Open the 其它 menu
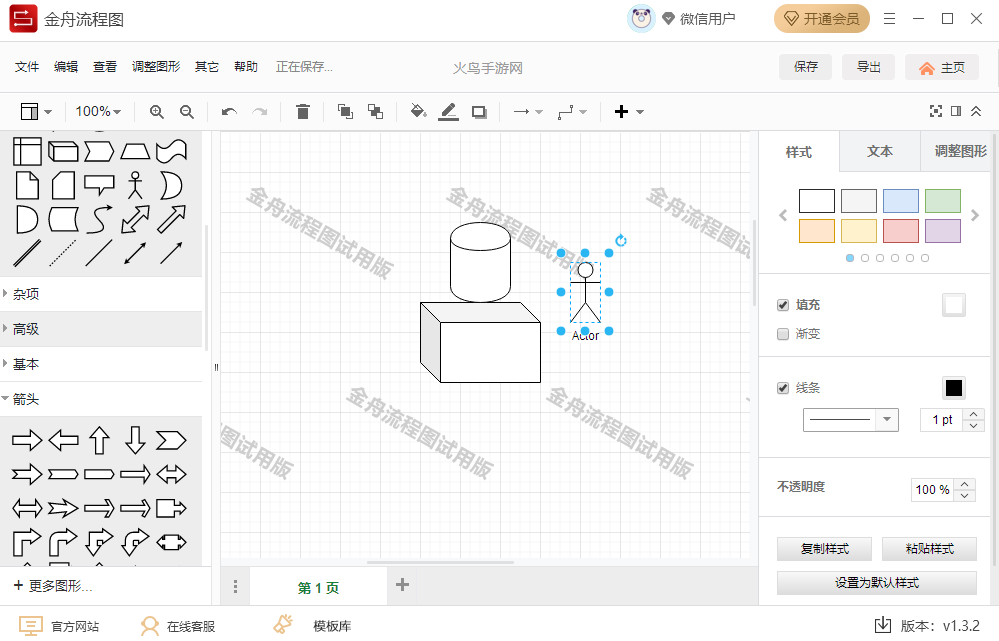Image resolution: width=999 pixels, height=641 pixels. [x=206, y=67]
